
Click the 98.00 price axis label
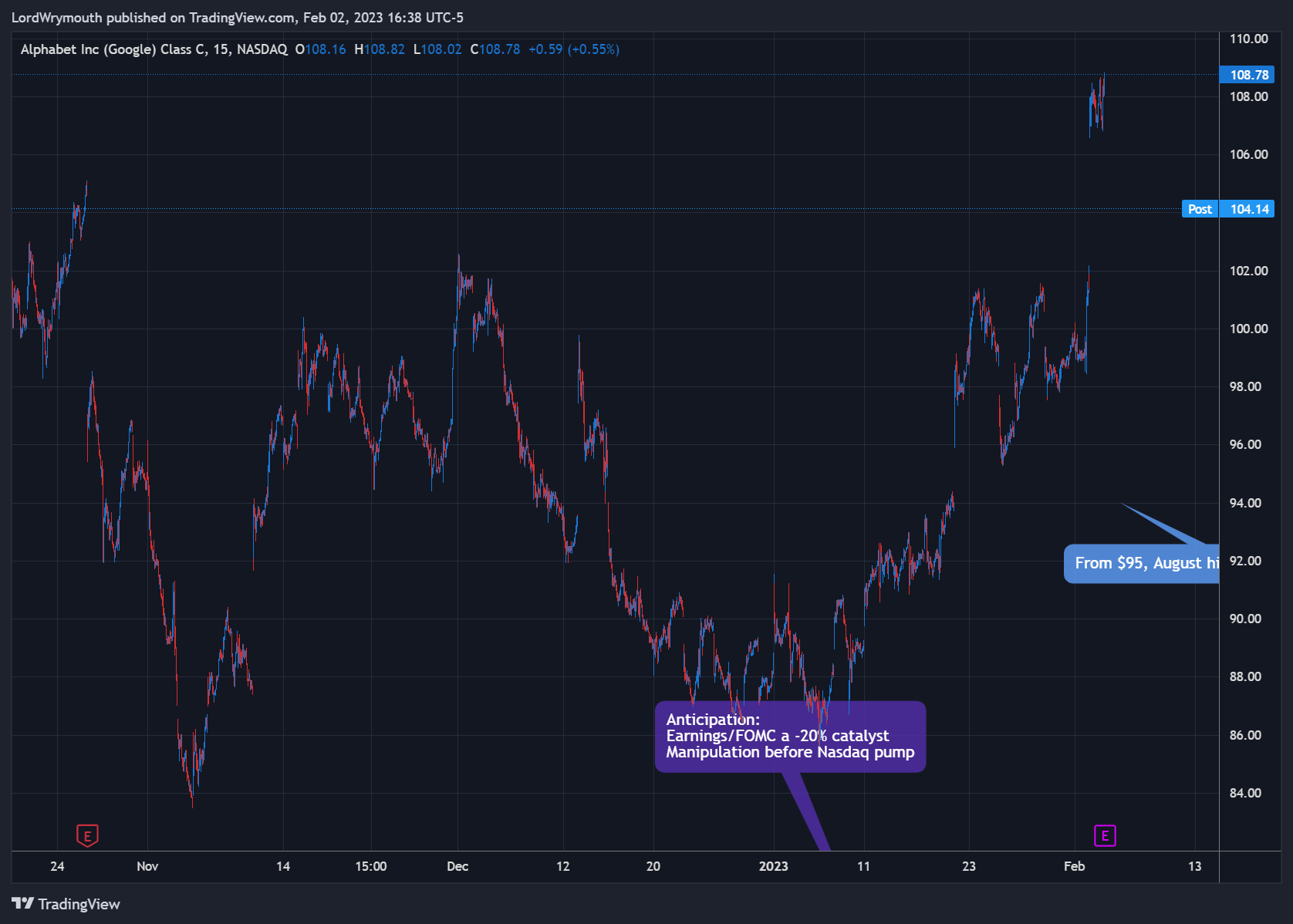pyautogui.click(x=1245, y=386)
